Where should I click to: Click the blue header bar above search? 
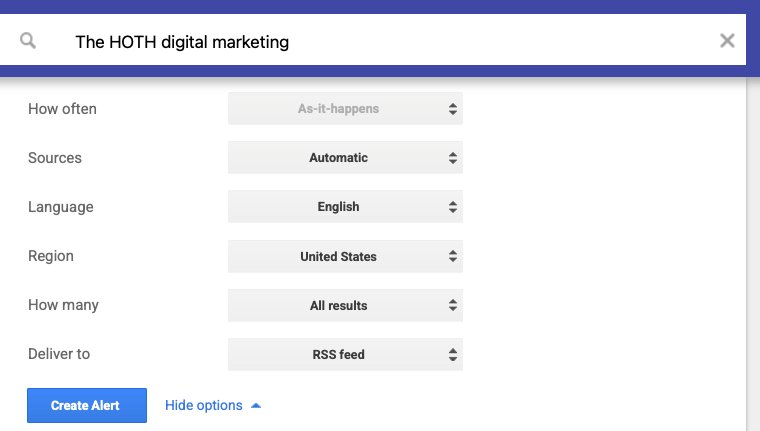(x=380, y=6)
